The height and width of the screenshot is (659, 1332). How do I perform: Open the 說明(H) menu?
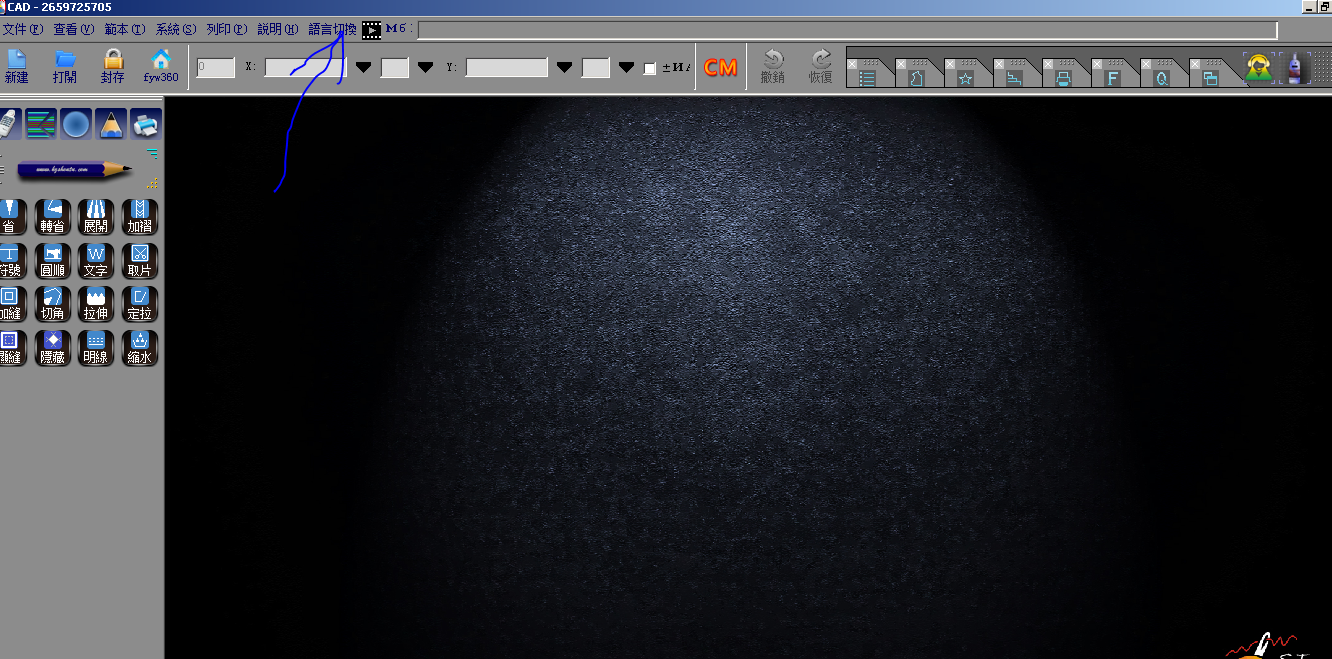point(277,30)
